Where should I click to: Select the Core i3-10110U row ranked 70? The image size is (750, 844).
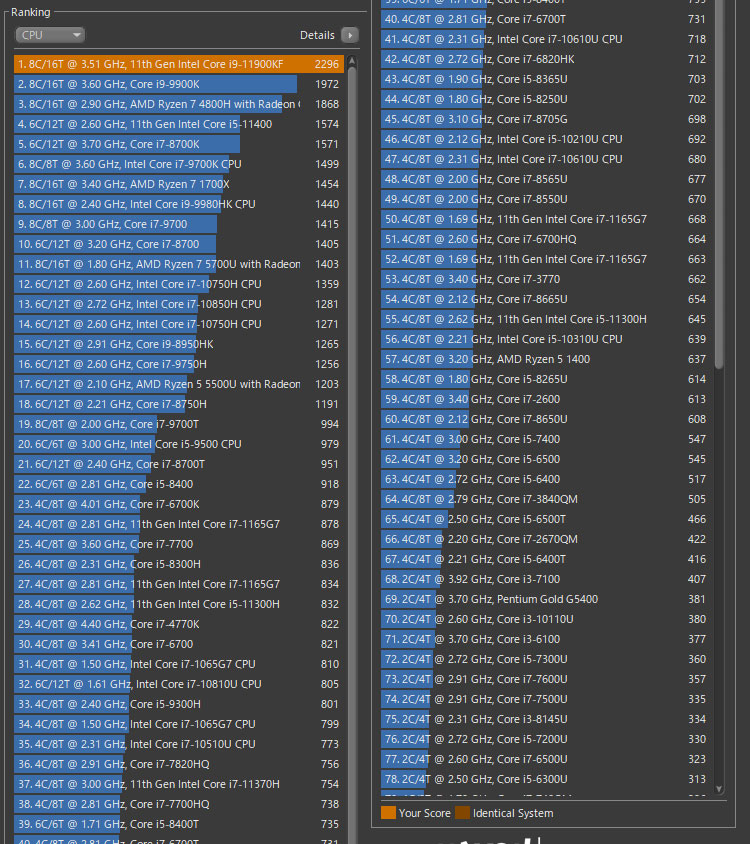pyautogui.click(x=545, y=619)
